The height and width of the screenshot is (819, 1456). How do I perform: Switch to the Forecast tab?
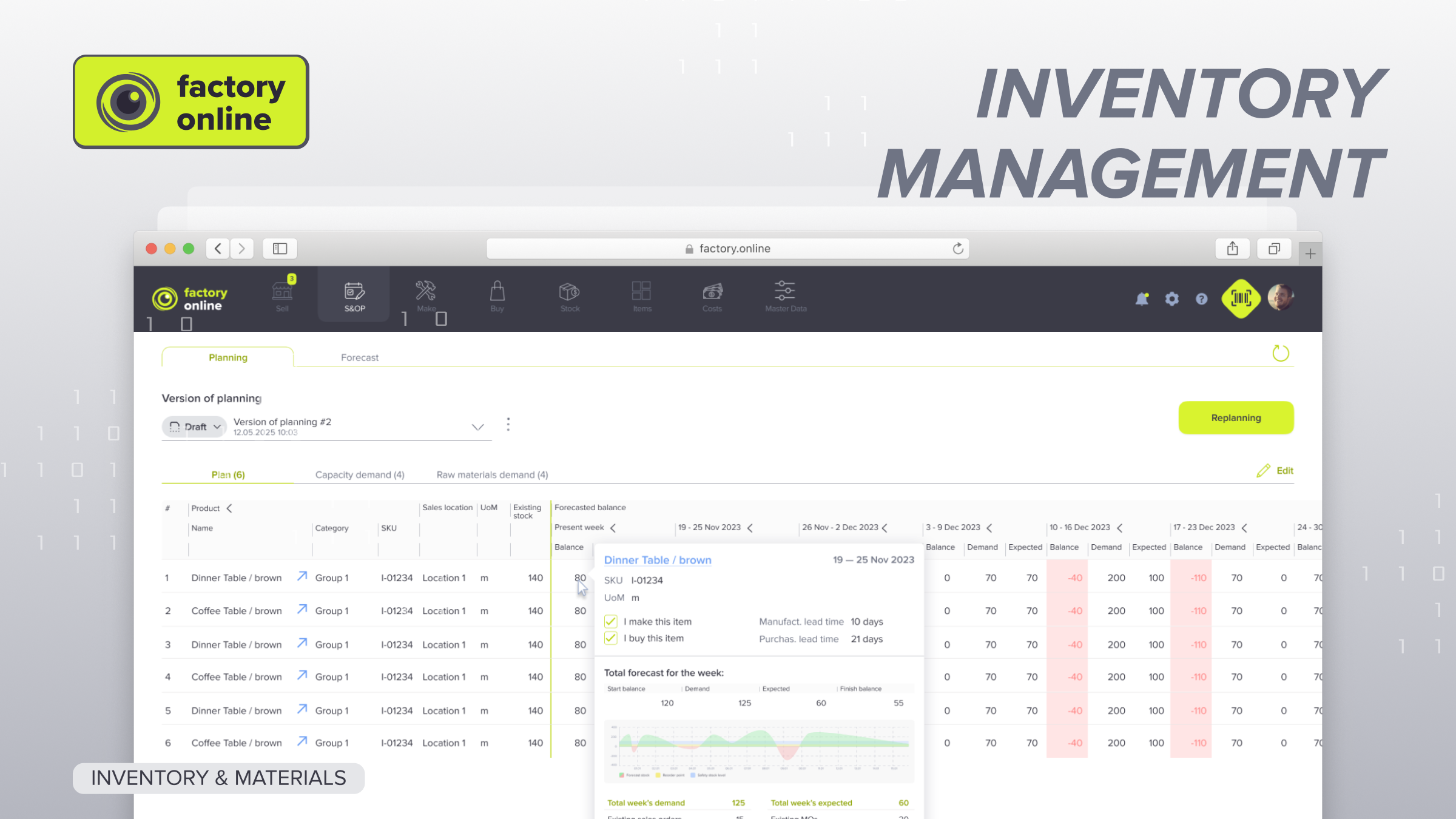click(360, 357)
